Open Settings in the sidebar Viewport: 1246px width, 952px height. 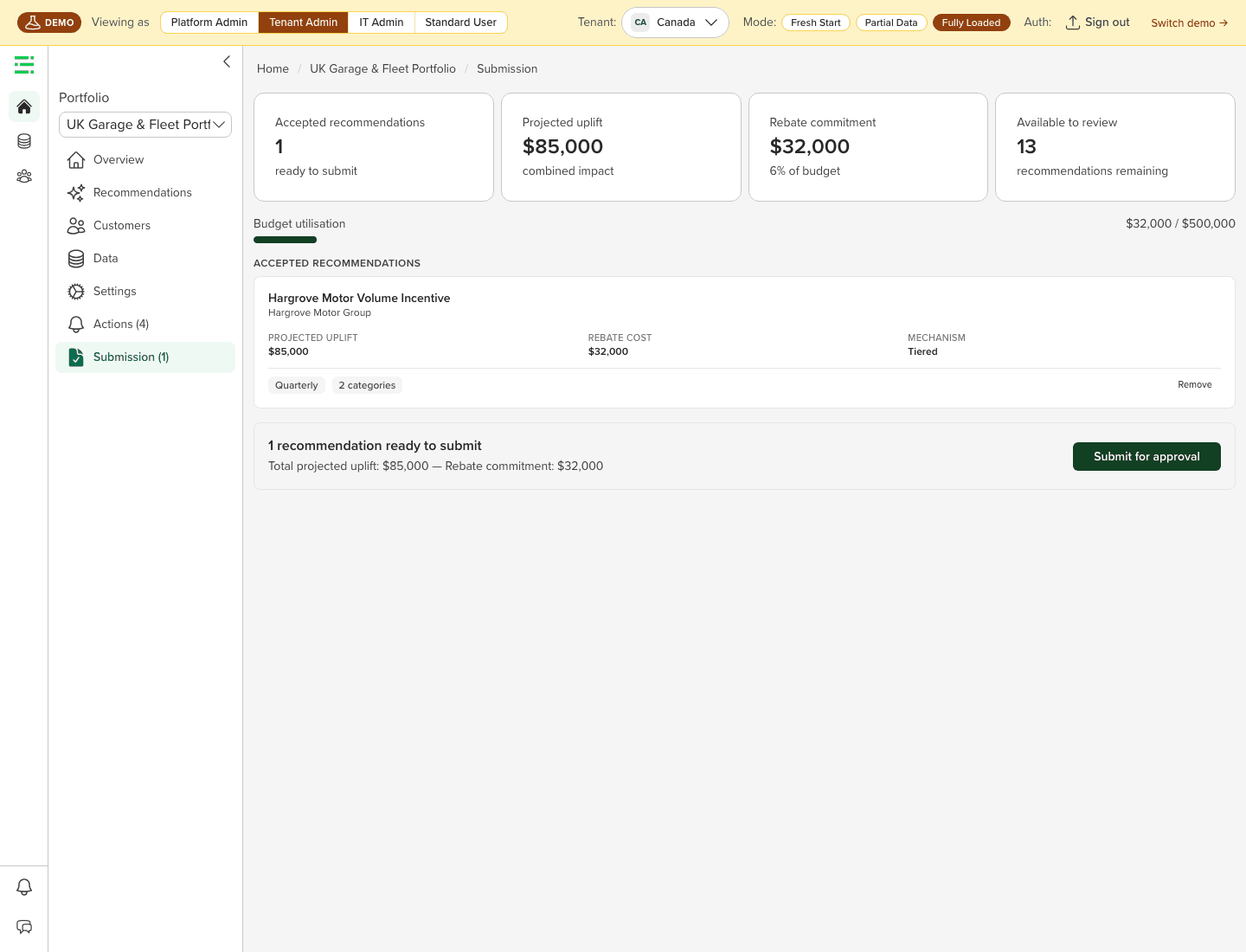click(145, 292)
